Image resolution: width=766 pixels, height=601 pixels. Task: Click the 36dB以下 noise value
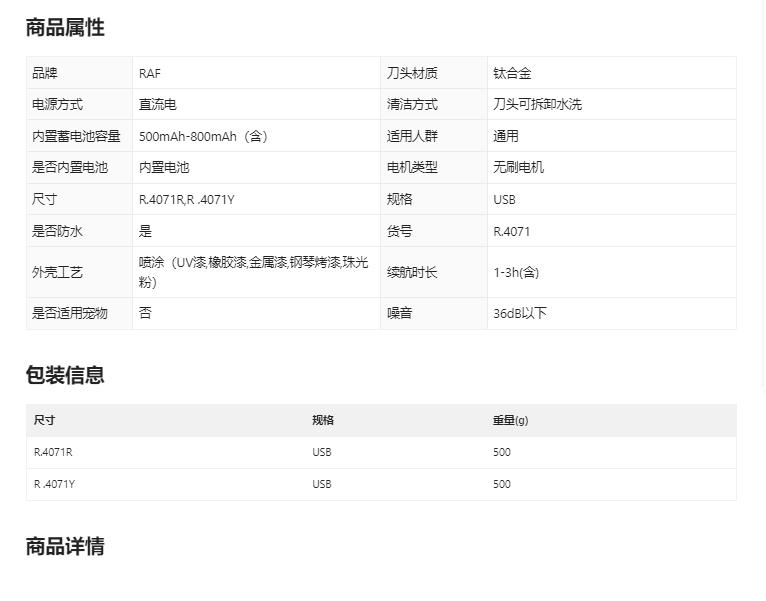pyautogui.click(x=520, y=313)
